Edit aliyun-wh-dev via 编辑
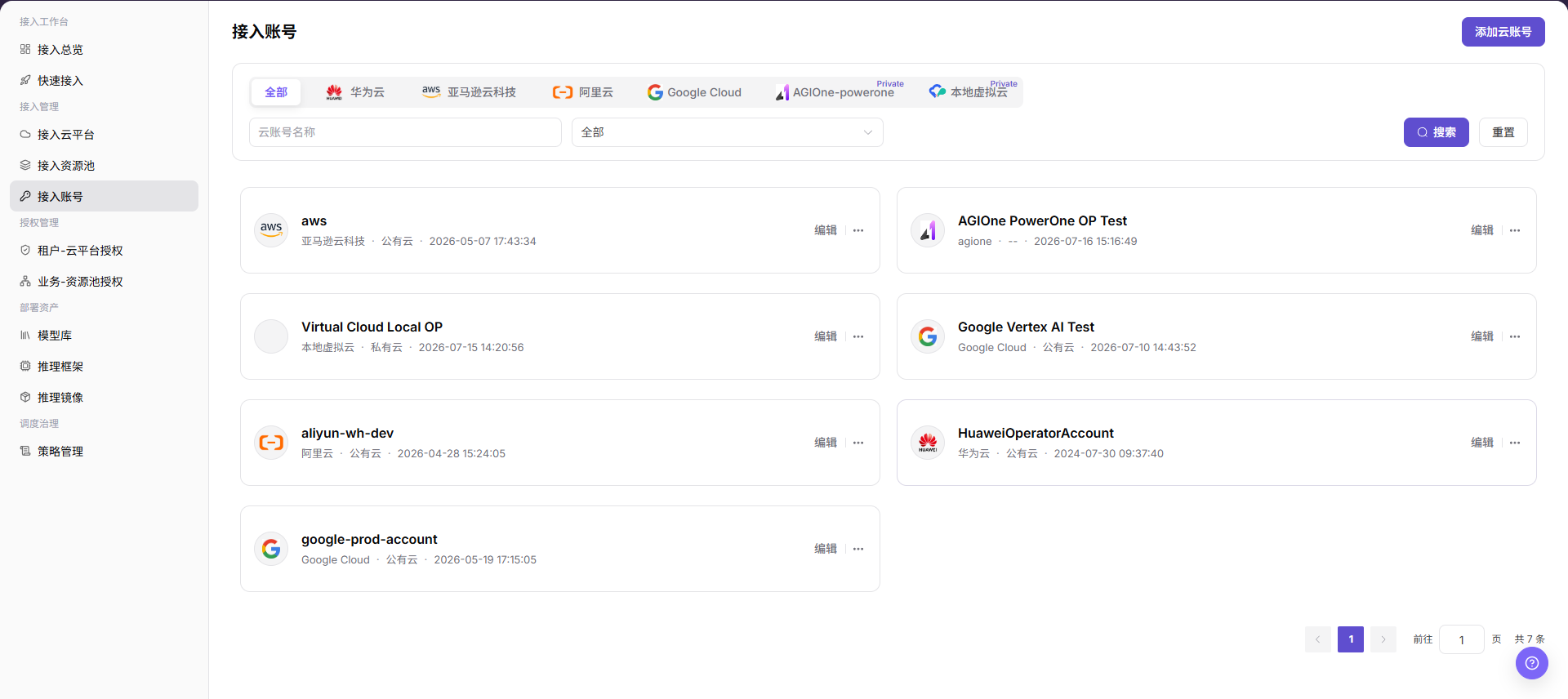The image size is (1568, 699). tap(826, 443)
